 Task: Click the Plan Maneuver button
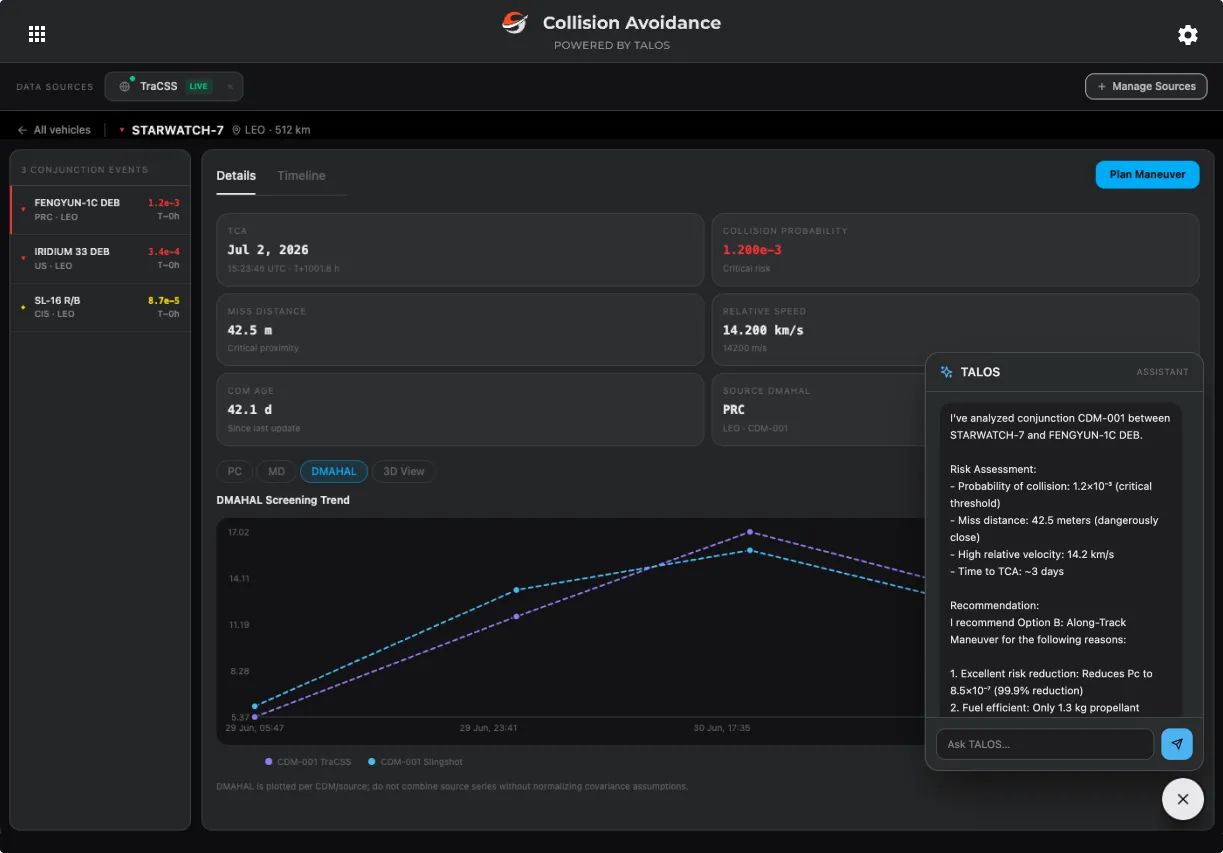point(1147,174)
